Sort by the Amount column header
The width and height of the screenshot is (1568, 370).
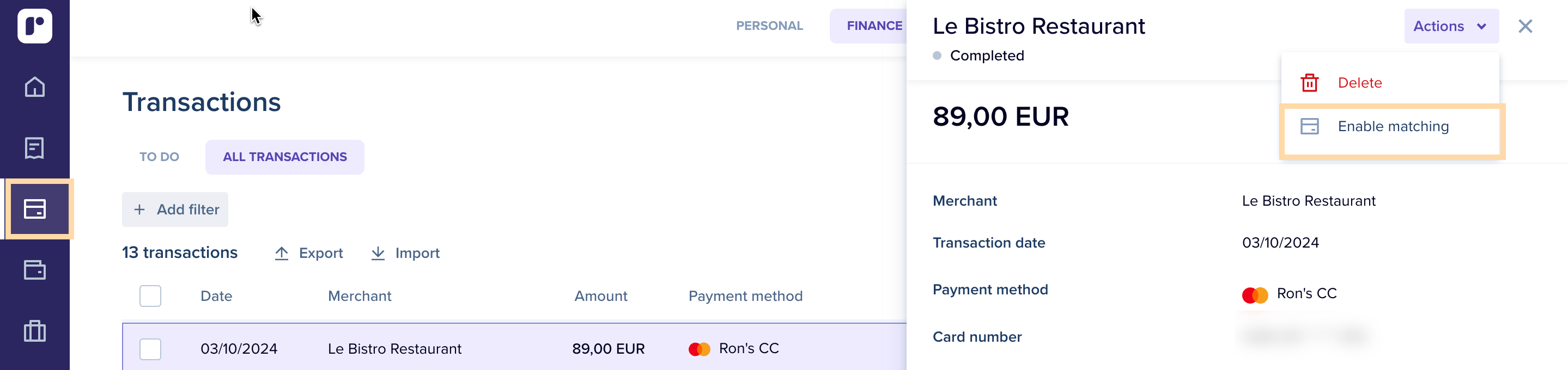[x=601, y=296]
